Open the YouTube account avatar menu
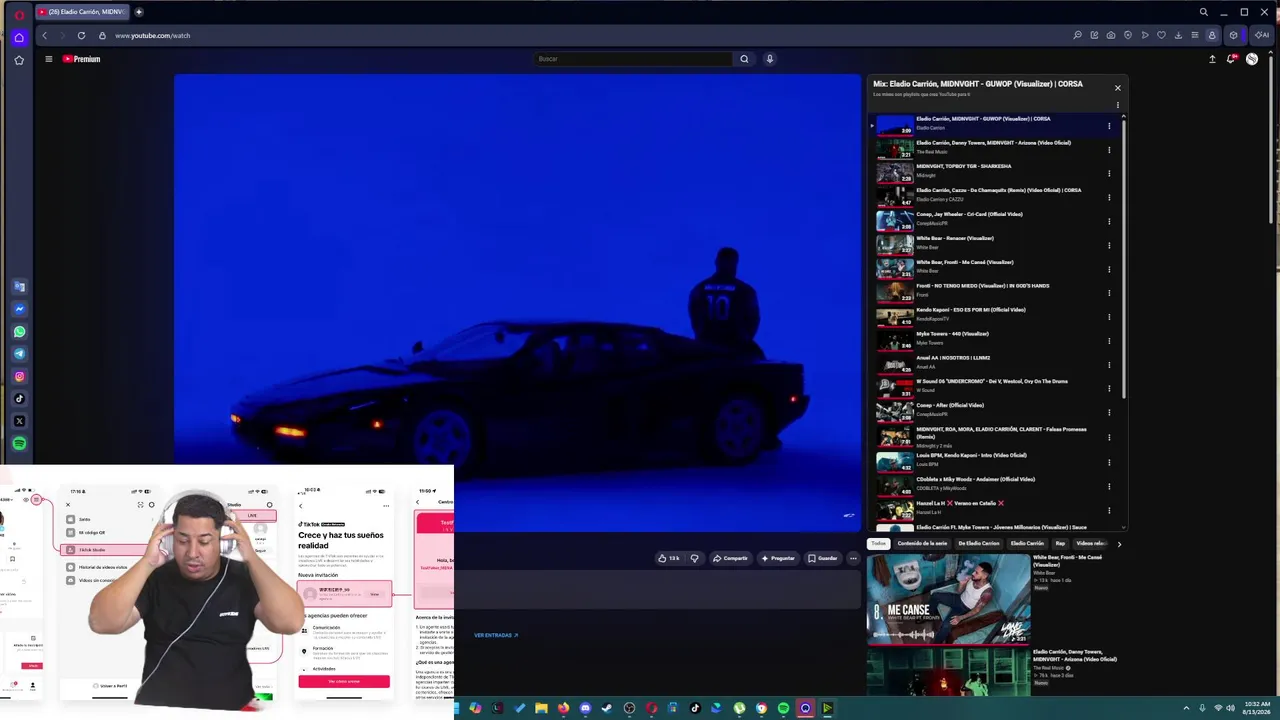 click(1252, 59)
